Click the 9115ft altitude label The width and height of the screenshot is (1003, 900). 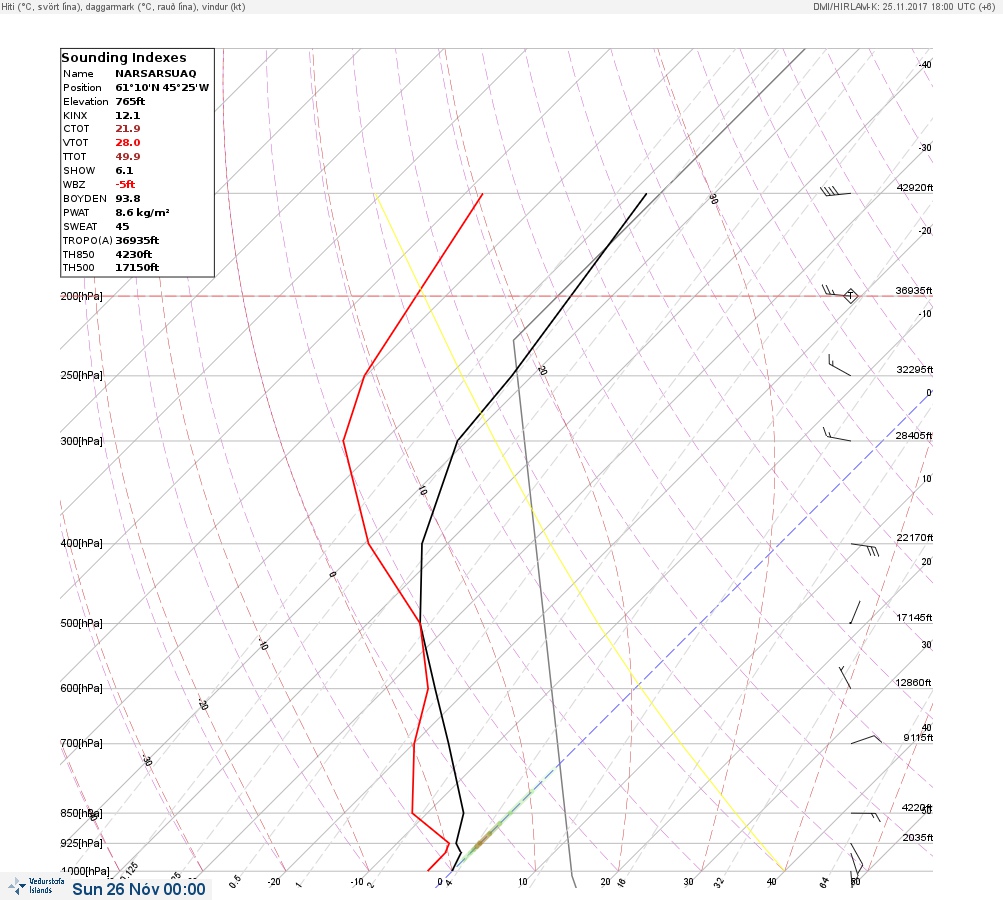[x=918, y=738]
